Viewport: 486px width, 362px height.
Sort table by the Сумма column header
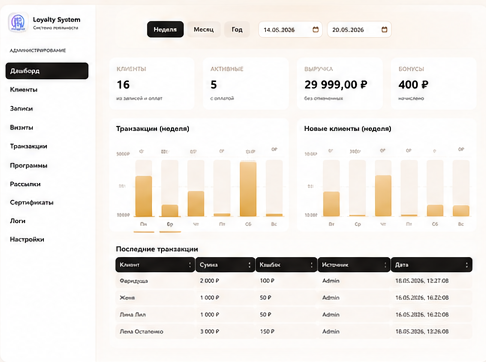tap(225, 265)
